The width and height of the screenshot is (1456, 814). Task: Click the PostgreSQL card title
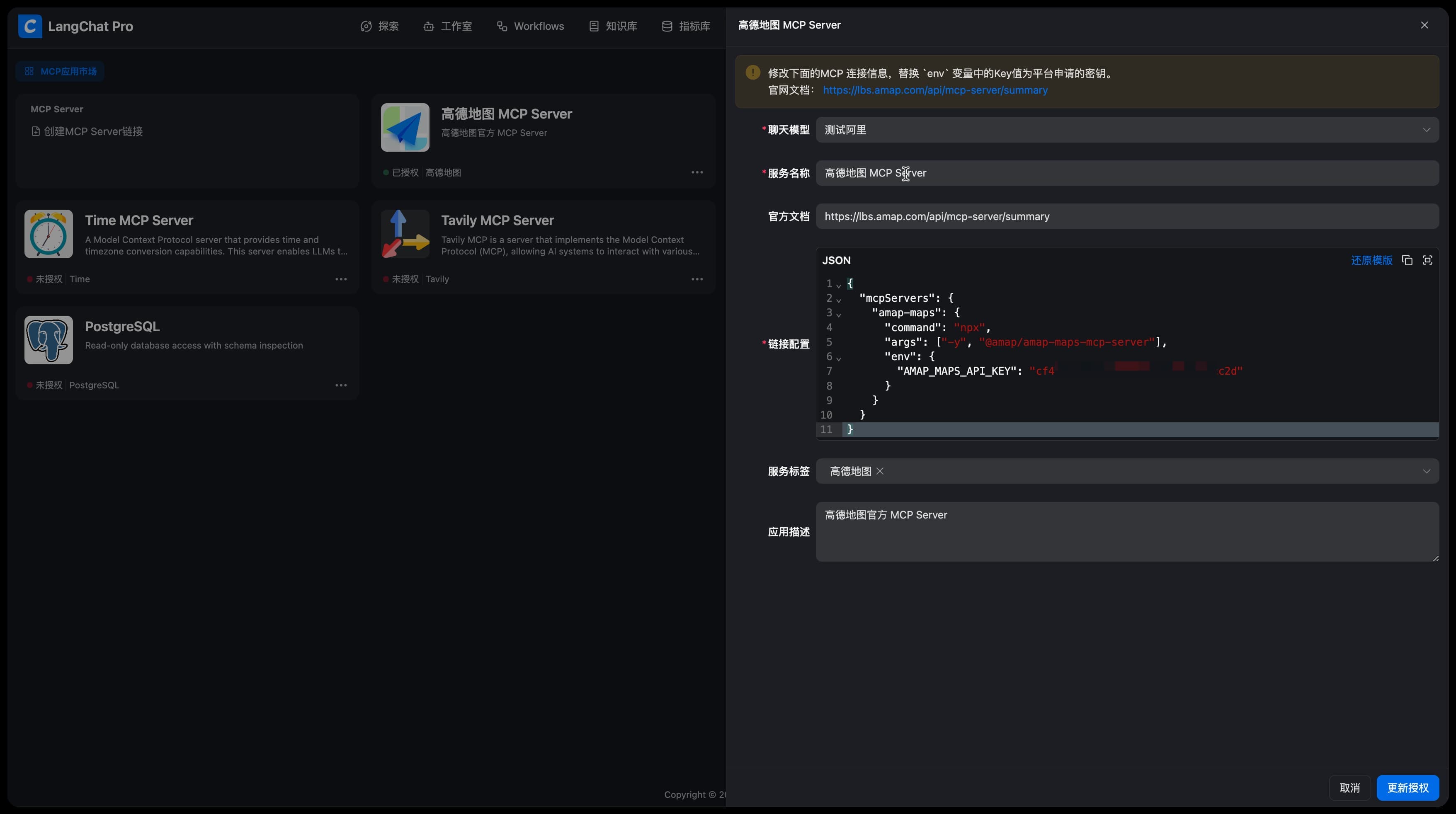(122, 327)
